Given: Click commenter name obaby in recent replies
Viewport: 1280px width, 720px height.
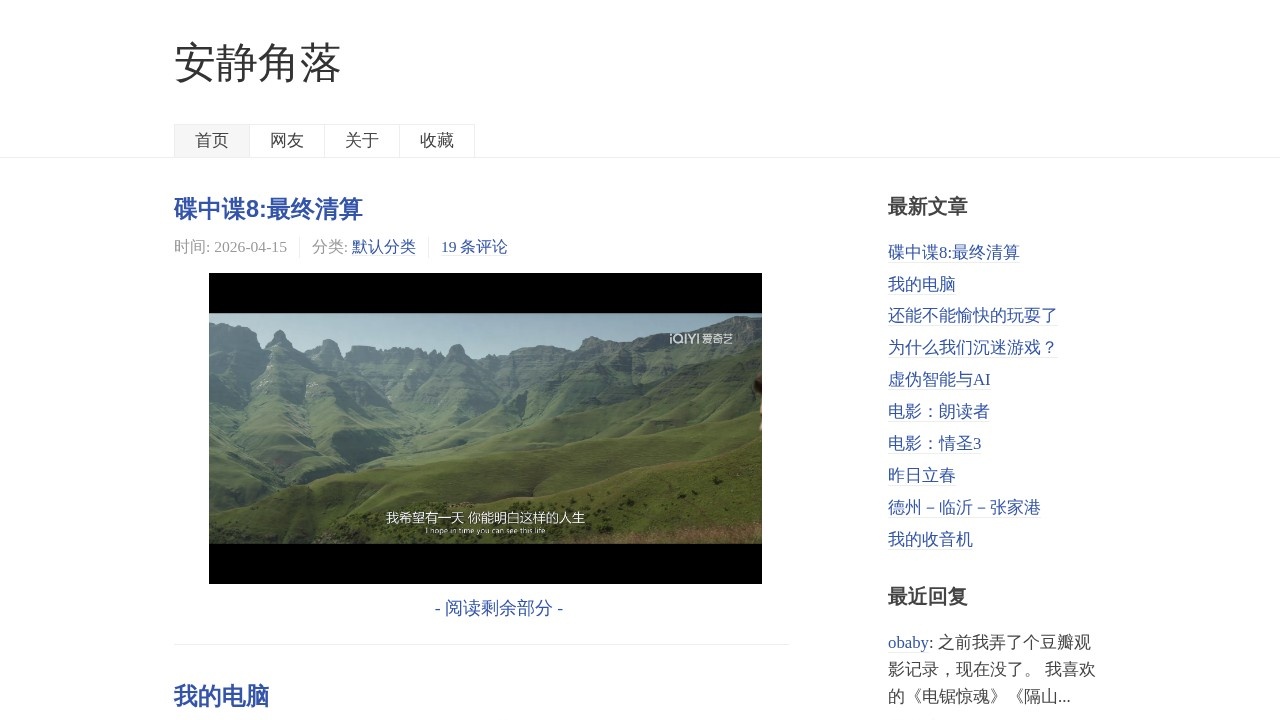Looking at the screenshot, I should (x=908, y=642).
